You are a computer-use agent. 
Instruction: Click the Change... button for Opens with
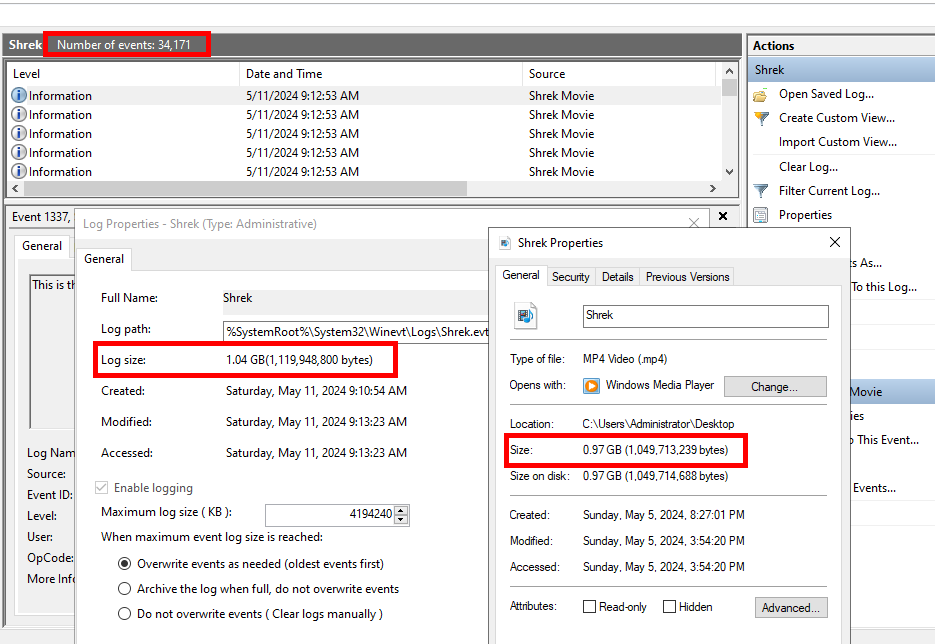[775, 386]
